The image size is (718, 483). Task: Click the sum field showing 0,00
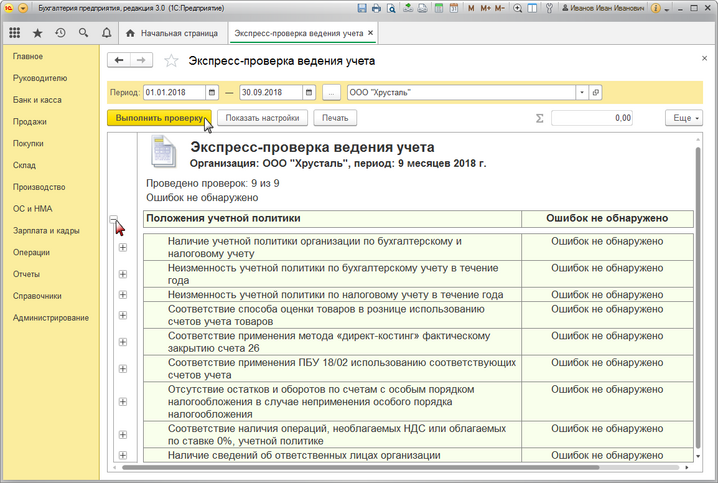coord(592,118)
